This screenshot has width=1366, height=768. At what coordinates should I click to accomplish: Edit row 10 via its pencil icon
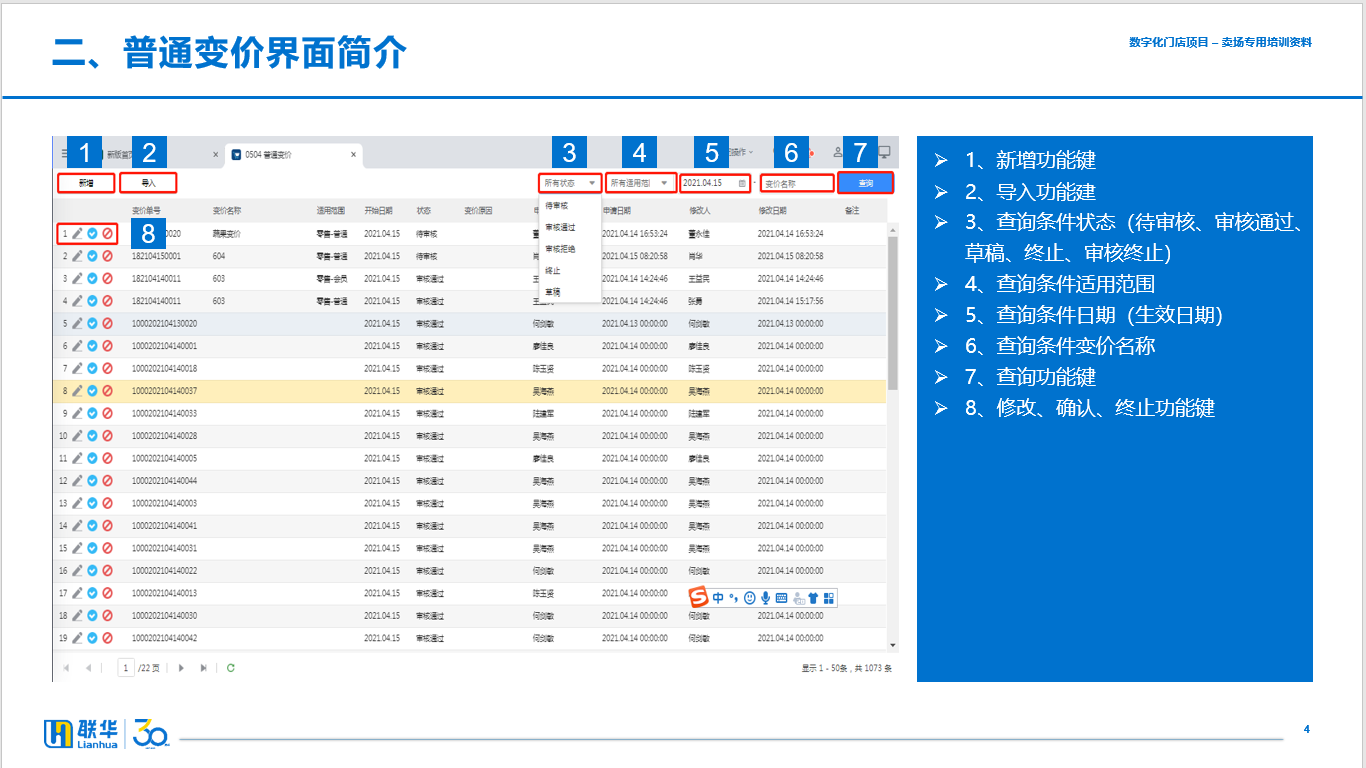(77, 436)
